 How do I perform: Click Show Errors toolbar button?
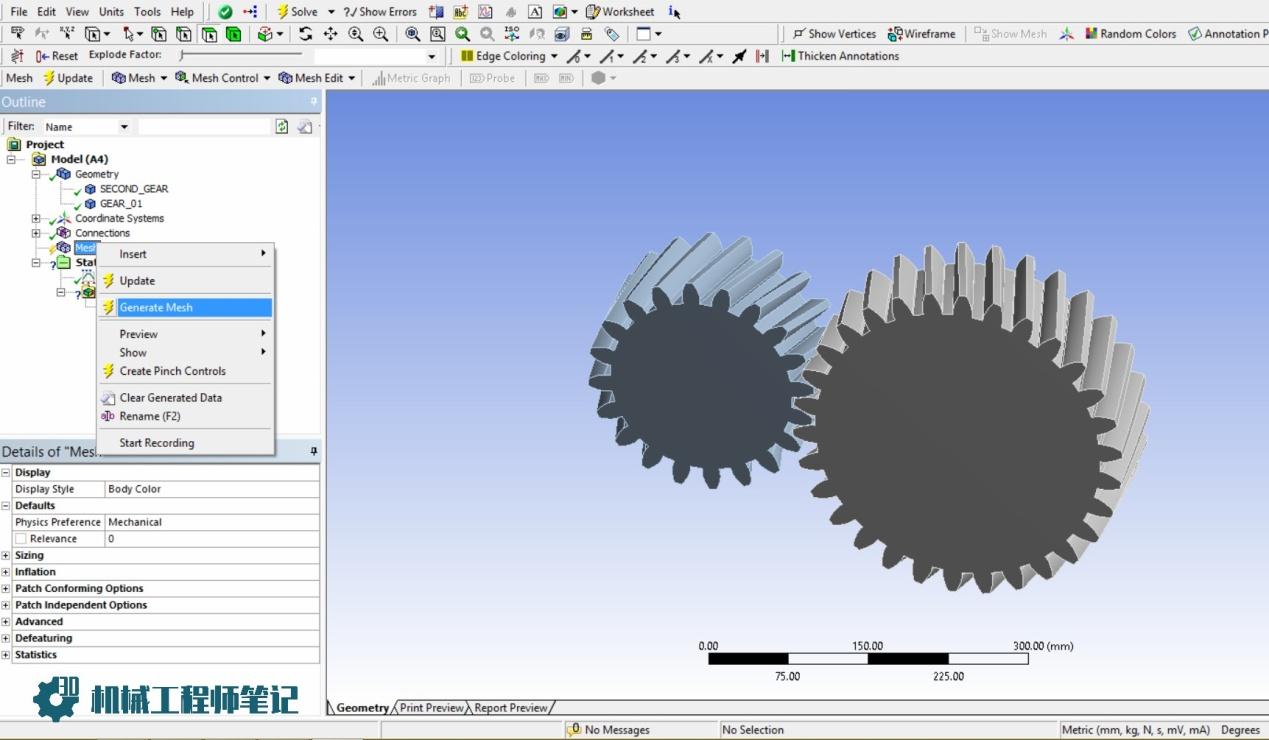pos(380,12)
